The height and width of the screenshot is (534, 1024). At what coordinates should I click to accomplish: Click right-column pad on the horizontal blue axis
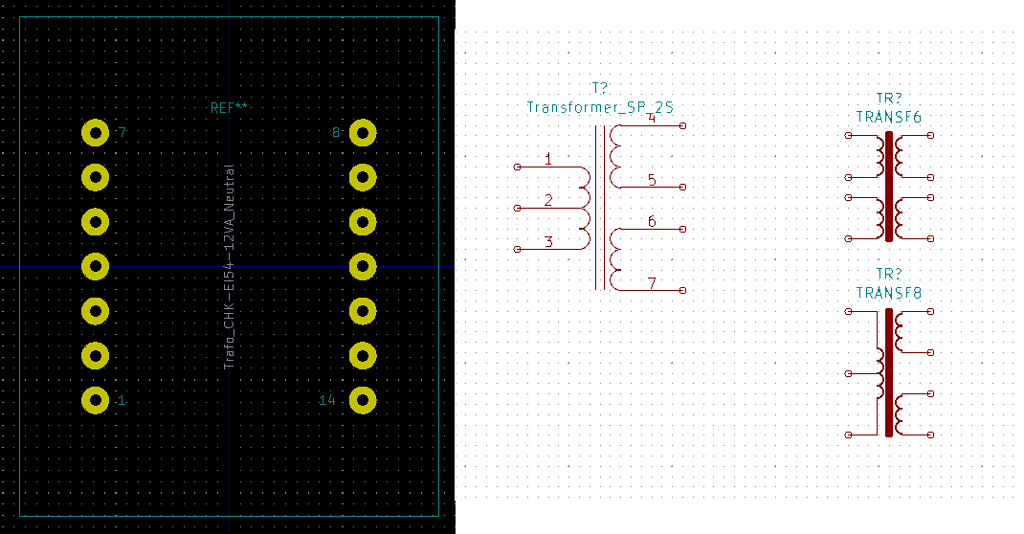click(x=363, y=266)
